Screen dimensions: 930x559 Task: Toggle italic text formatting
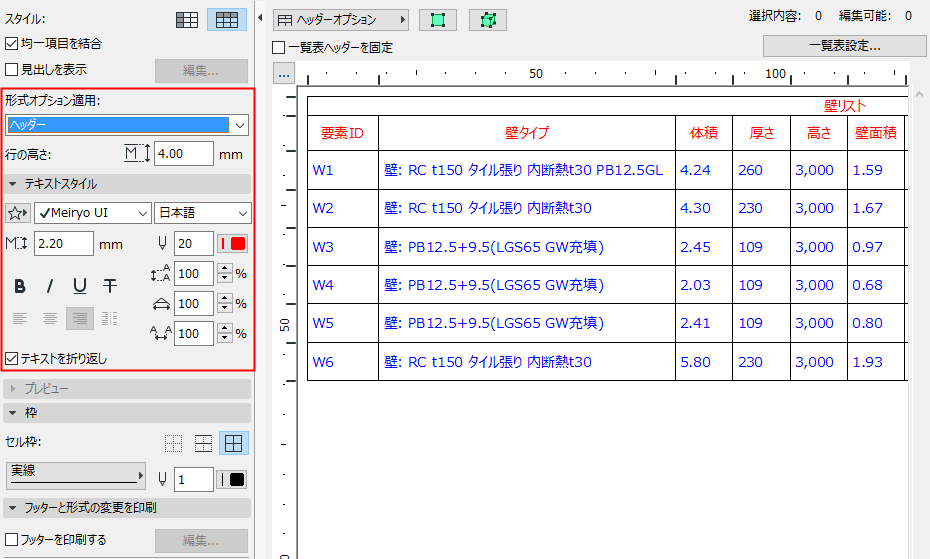50,287
